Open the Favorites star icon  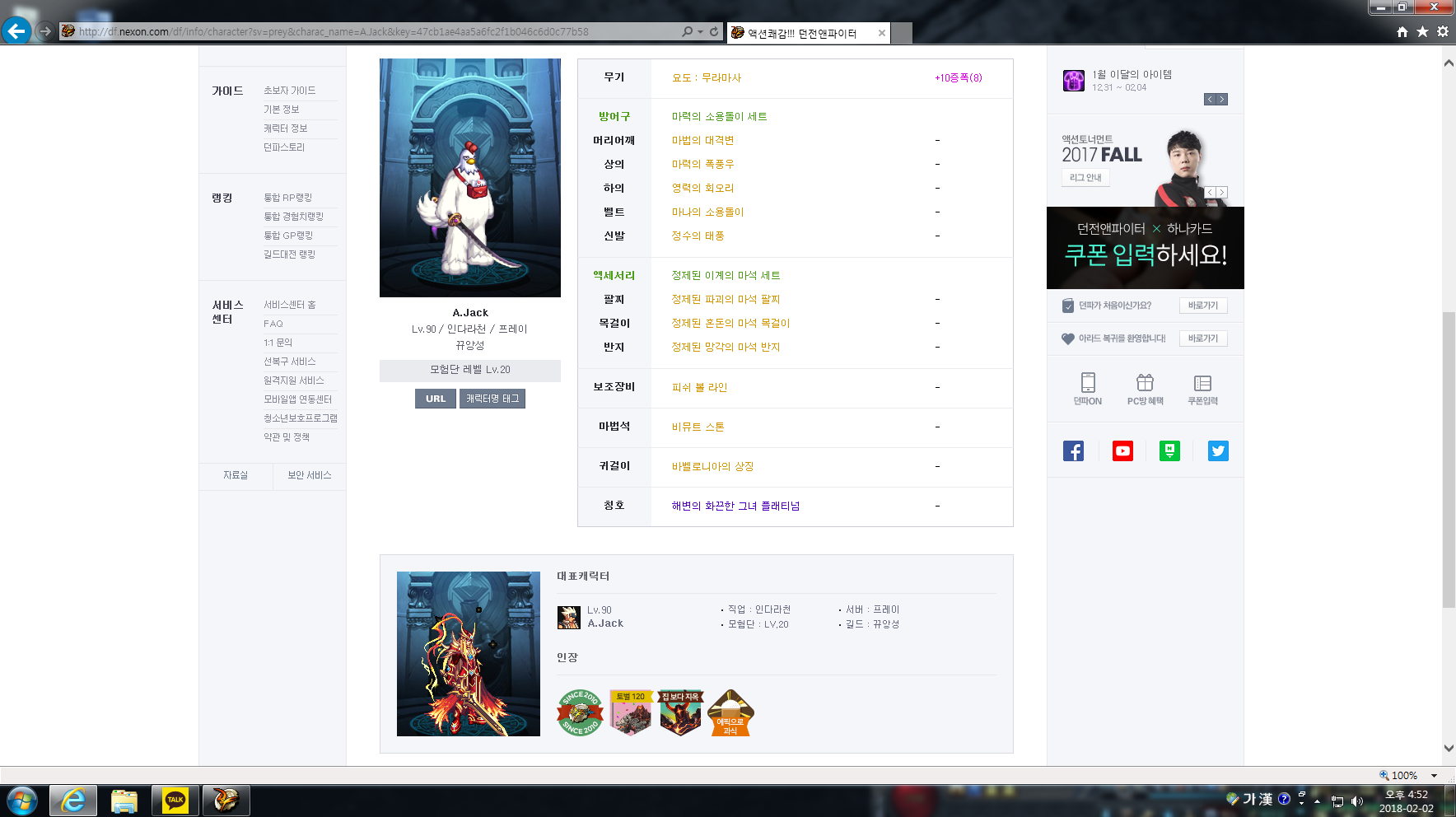1422,31
